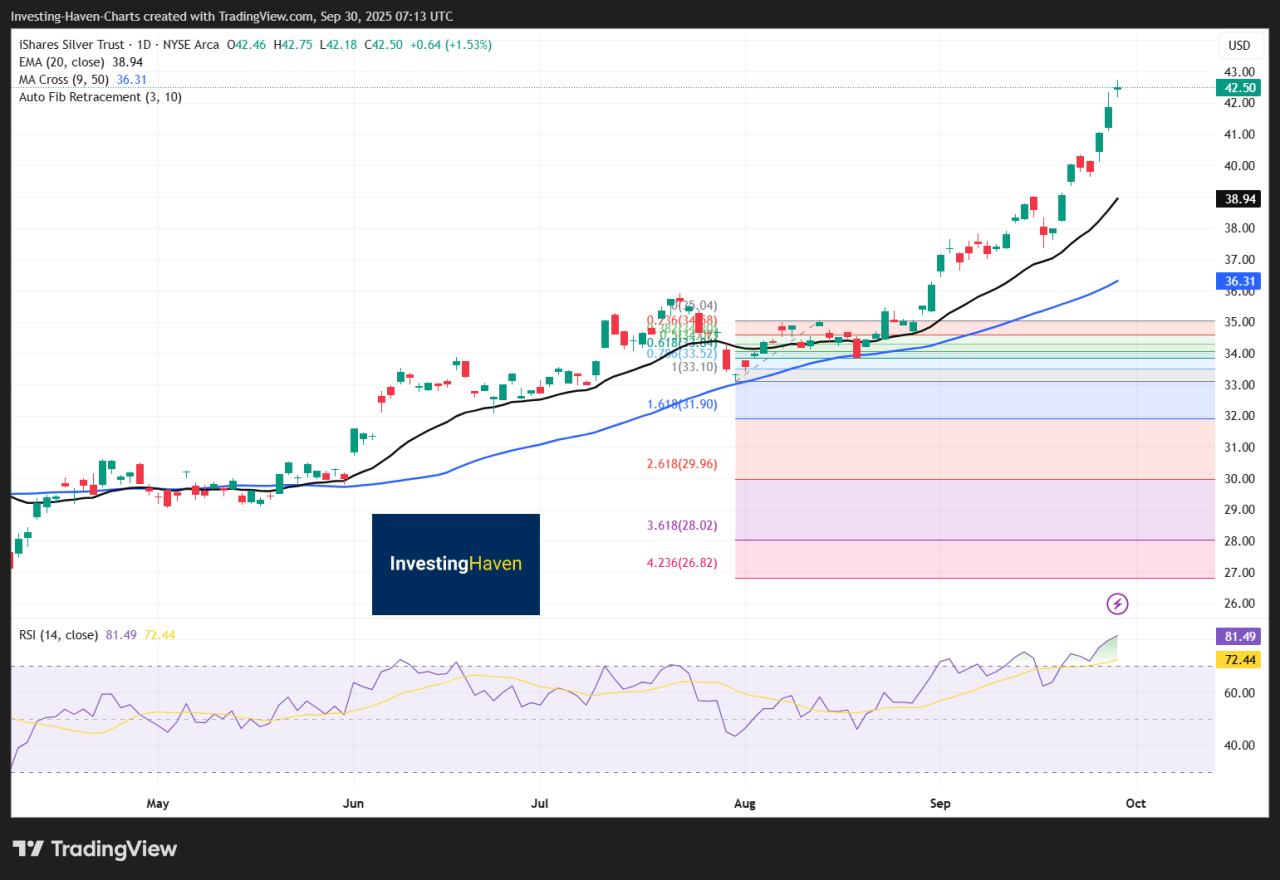Click the 1.618(31.90) Fibonacci level label
Screen dimensions: 1280x880
681,404
